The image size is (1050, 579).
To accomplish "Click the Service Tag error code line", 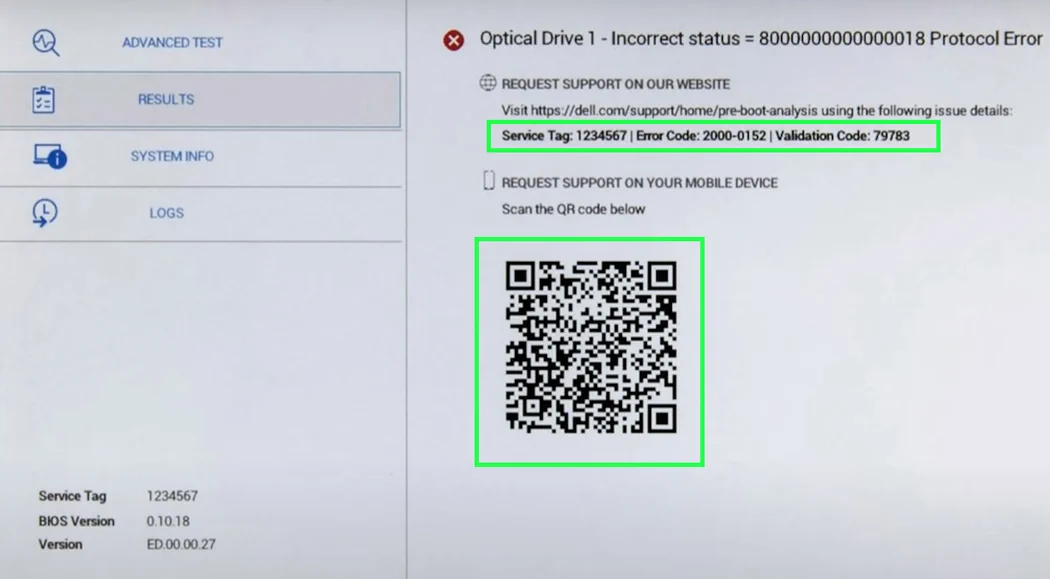I will click(x=706, y=136).
